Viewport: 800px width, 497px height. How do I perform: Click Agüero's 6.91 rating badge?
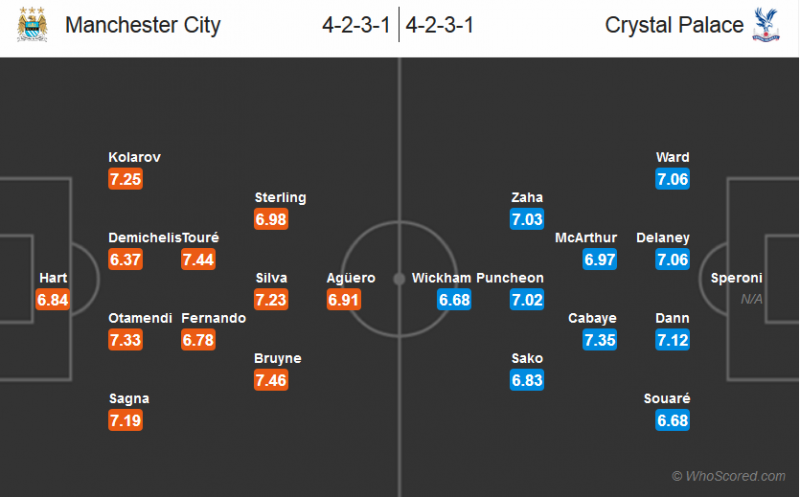coord(344,299)
